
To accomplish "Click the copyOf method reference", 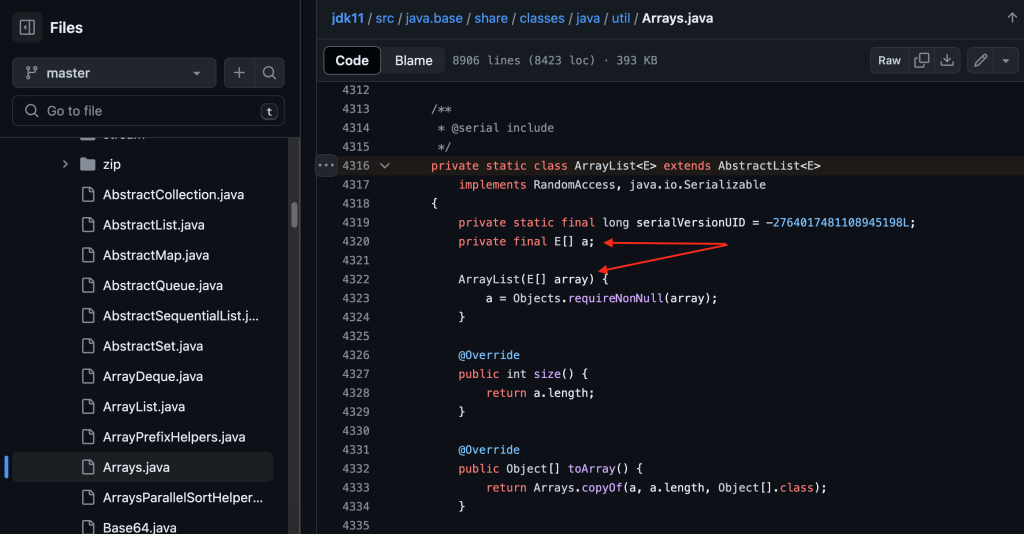I will (x=601, y=488).
